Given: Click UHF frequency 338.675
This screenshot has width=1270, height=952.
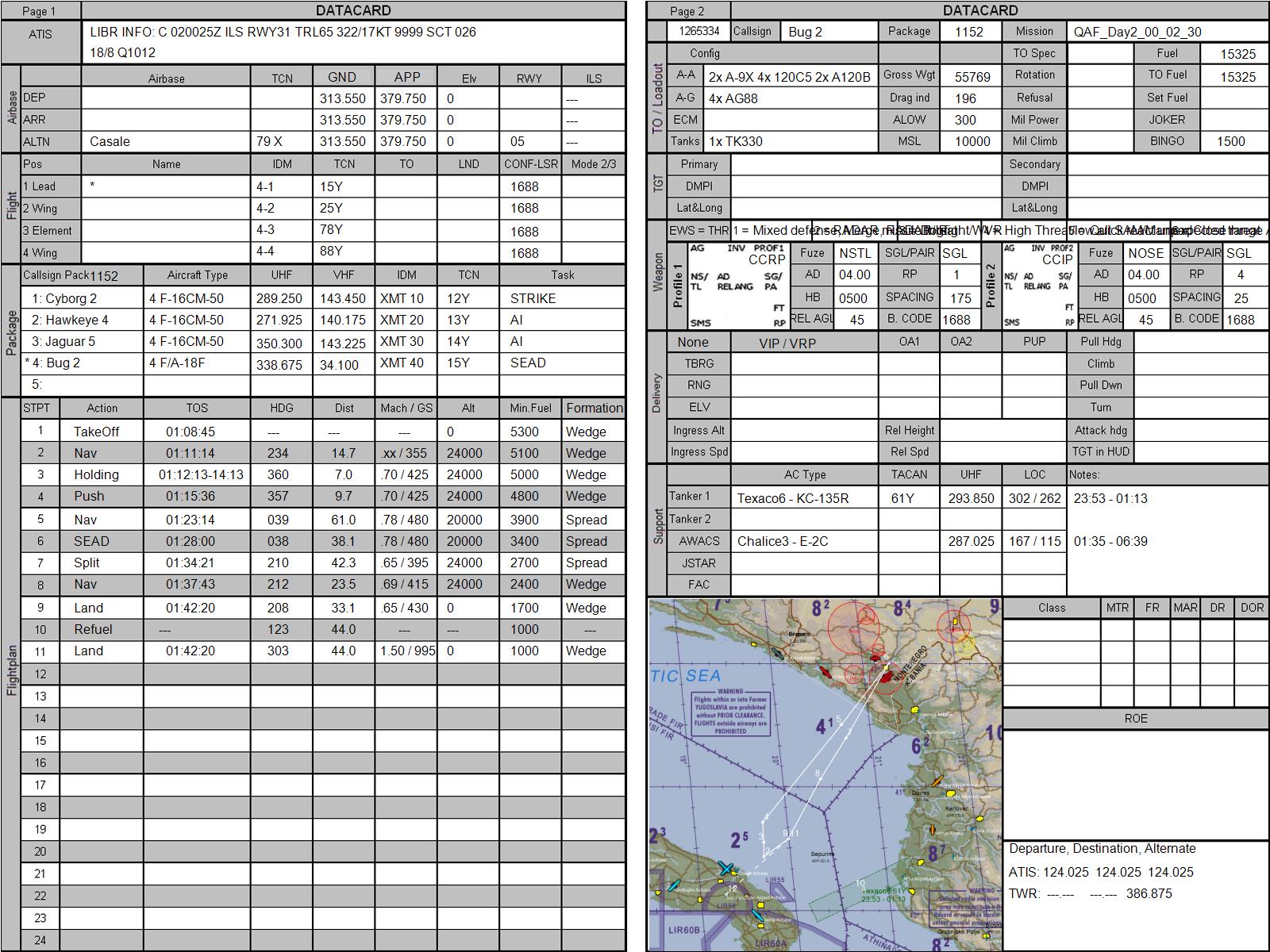Looking at the screenshot, I should pyautogui.click(x=279, y=365).
